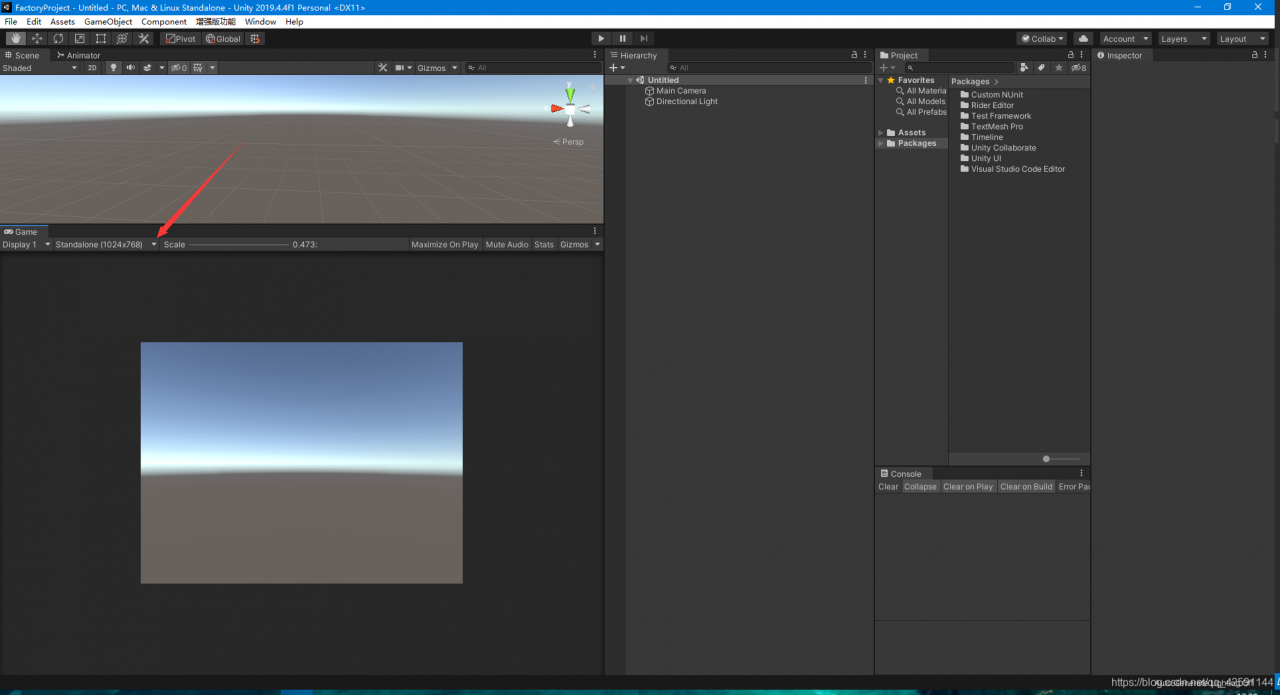Select the Rotate tool
This screenshot has width=1280, height=695.
pos(58,39)
